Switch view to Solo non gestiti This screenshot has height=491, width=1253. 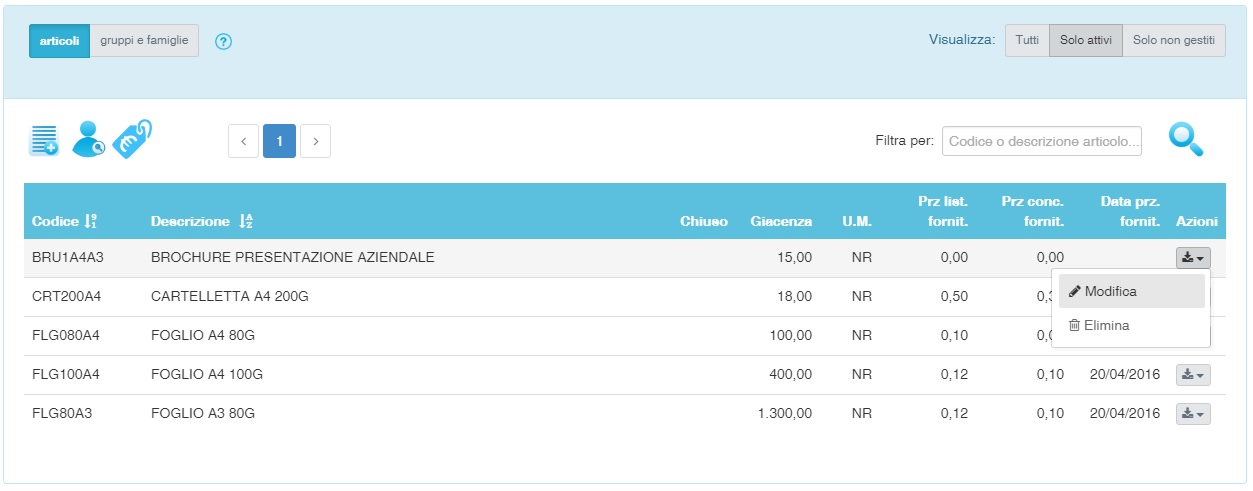click(1174, 41)
